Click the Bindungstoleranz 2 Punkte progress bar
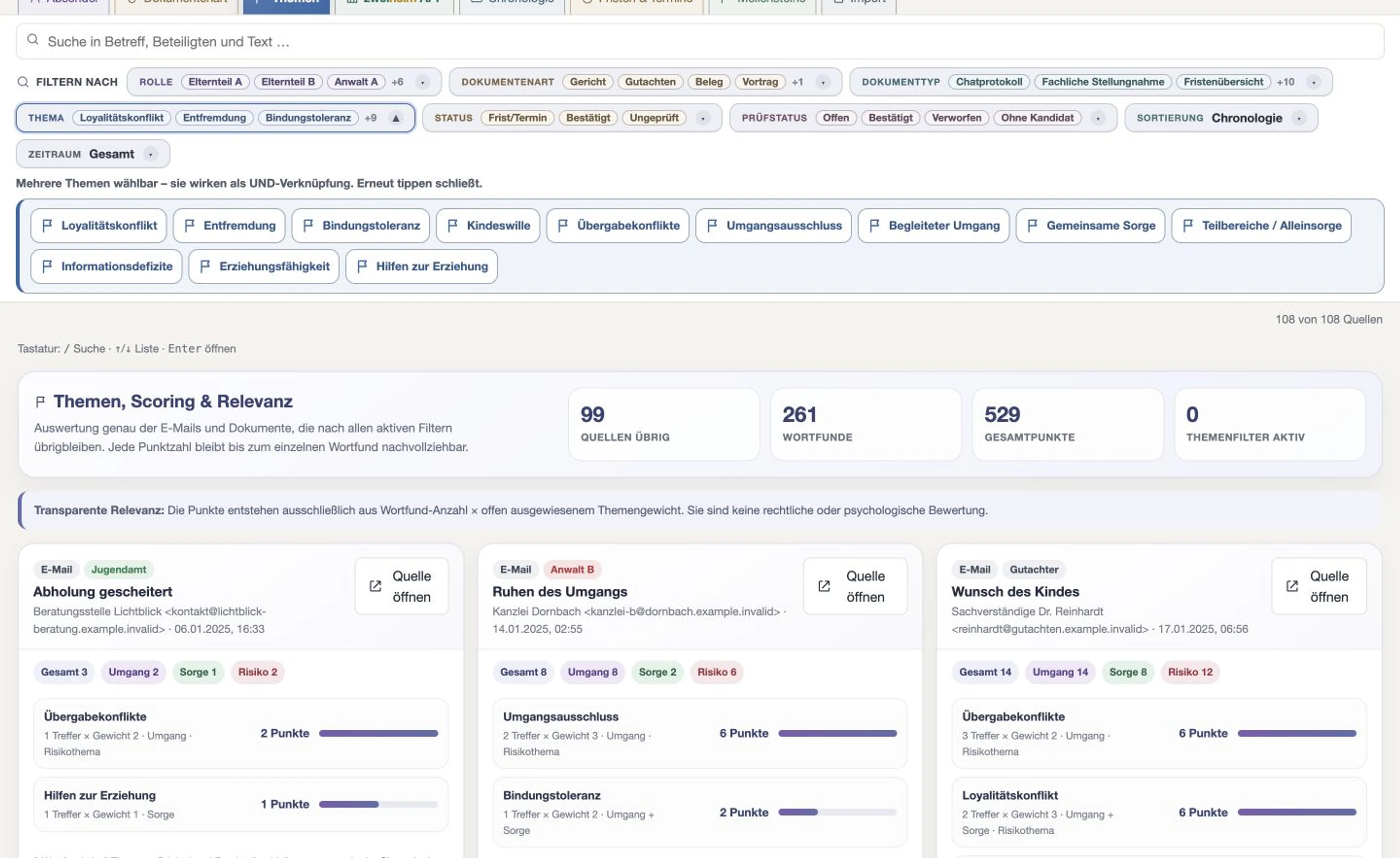The height and width of the screenshot is (858, 1400). 837,812
